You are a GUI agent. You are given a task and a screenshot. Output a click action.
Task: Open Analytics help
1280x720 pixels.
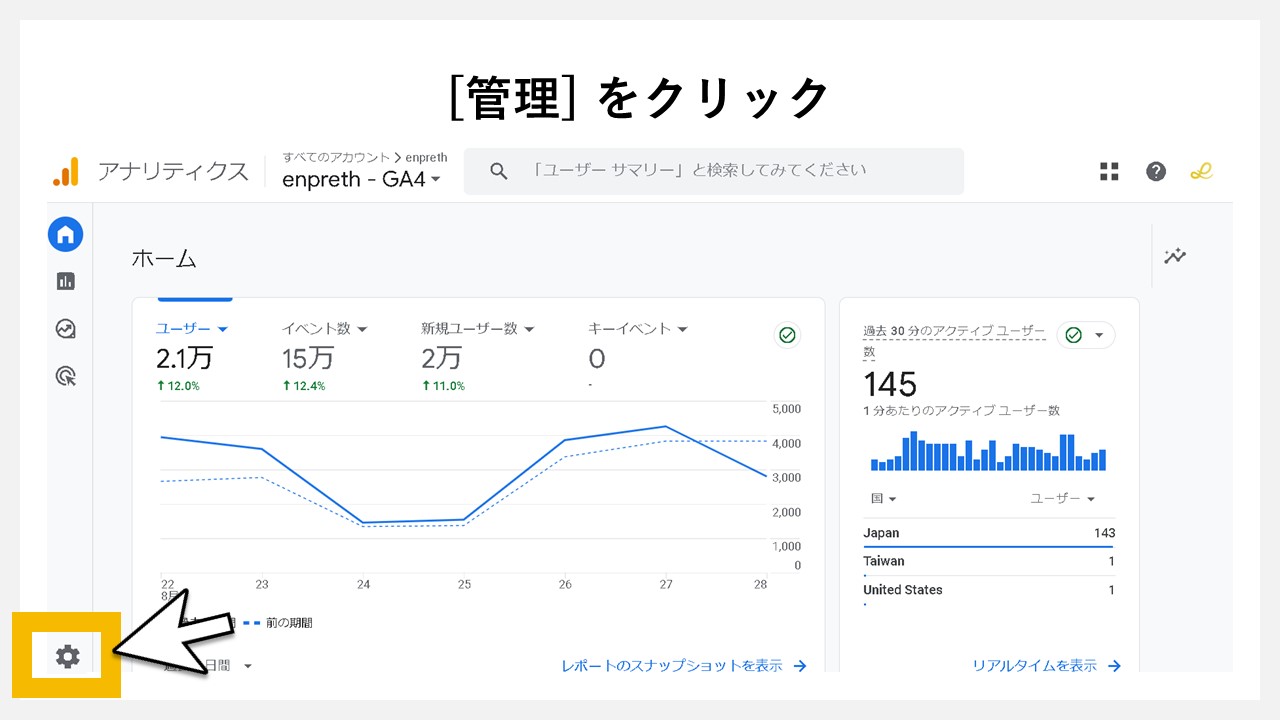tap(1156, 171)
